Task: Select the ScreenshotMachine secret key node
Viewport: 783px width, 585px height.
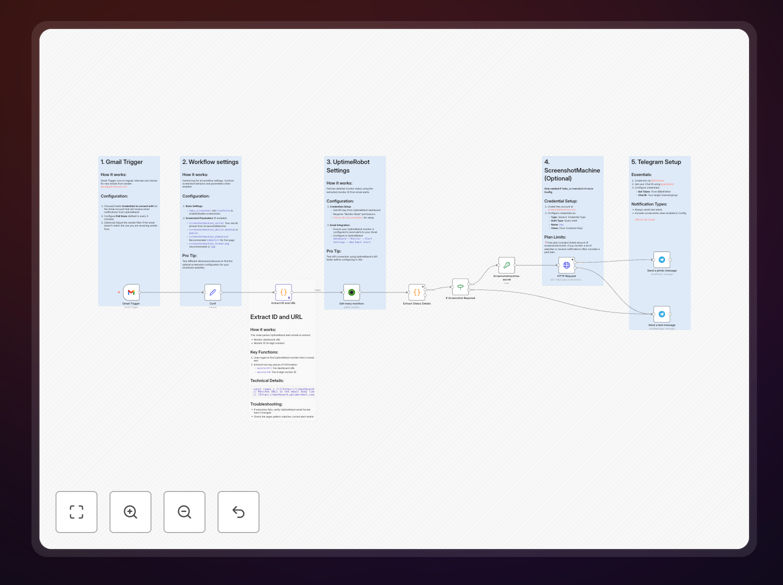Action: click(x=506, y=265)
